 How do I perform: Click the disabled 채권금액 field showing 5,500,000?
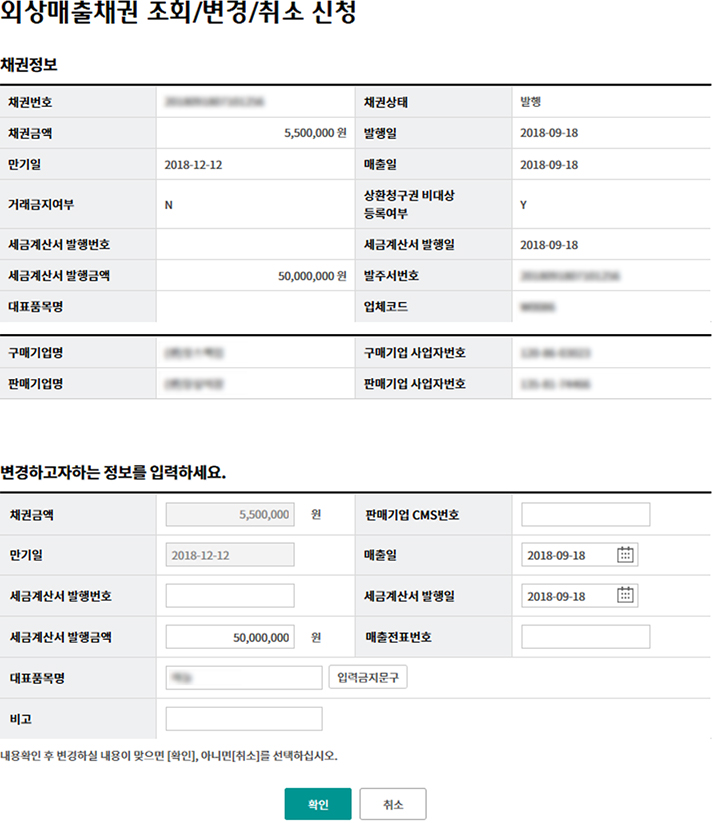(230, 515)
